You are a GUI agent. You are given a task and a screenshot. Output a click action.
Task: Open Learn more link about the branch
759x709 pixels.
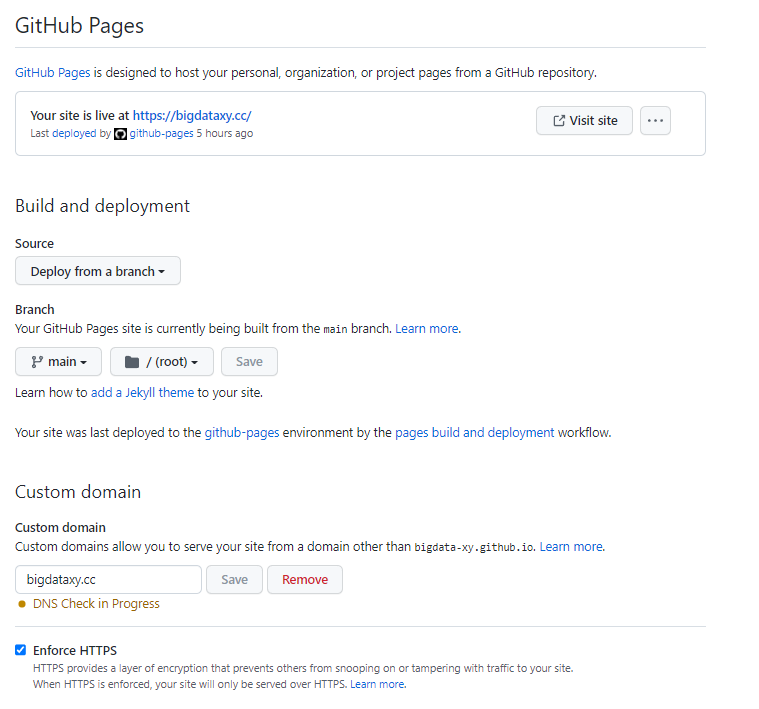coord(427,329)
